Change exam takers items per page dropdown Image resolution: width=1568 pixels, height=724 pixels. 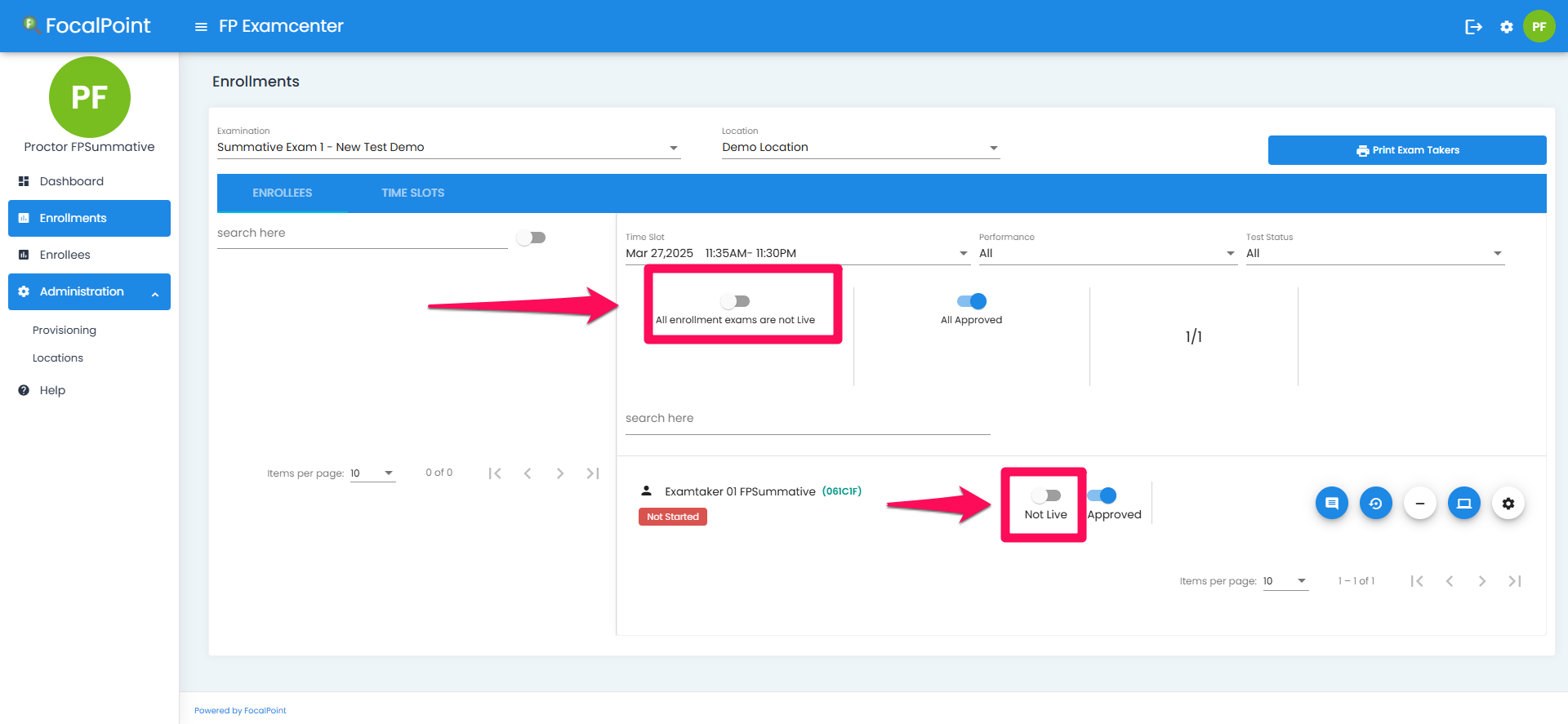[x=1285, y=581]
